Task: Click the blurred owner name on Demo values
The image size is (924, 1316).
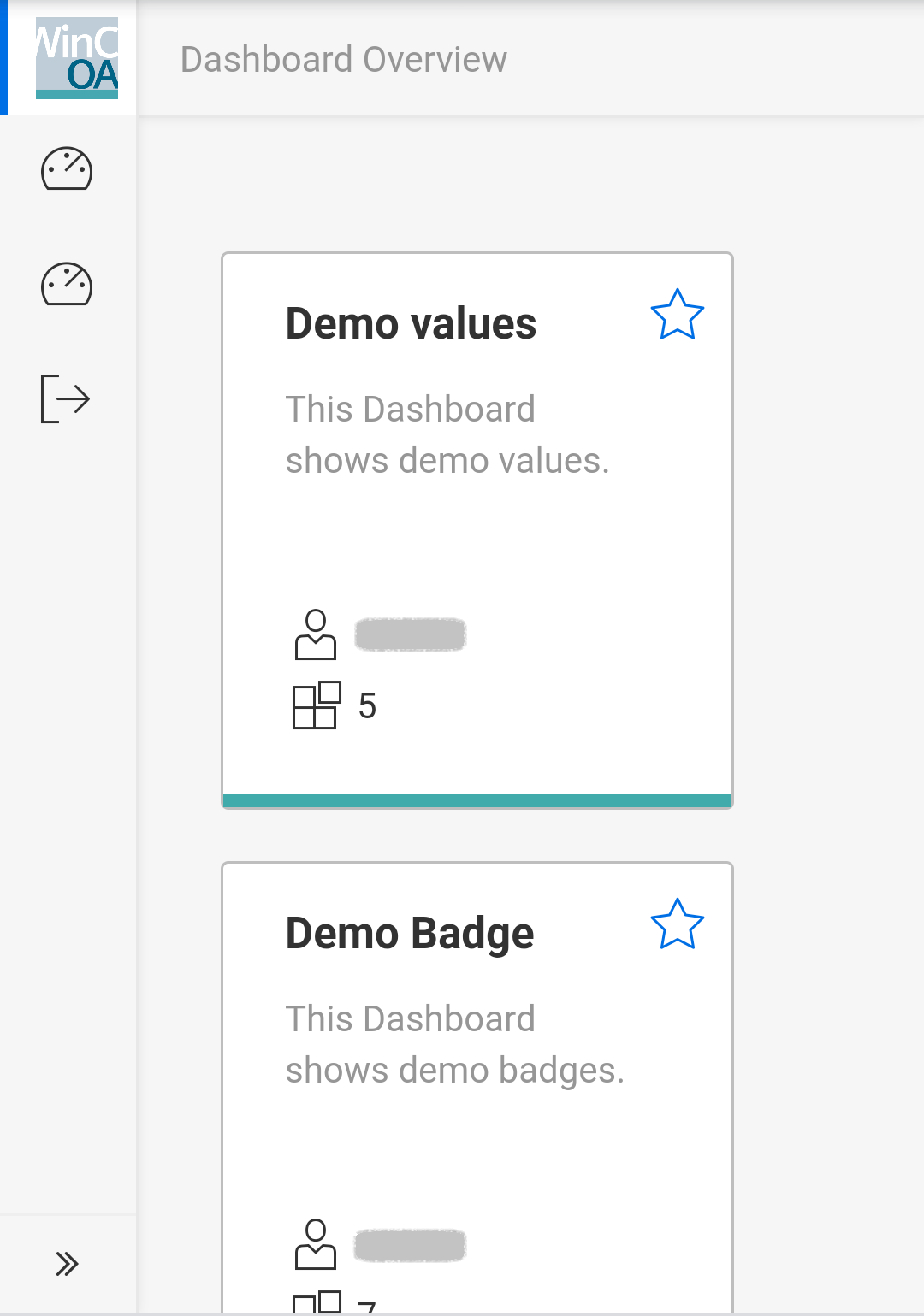Action: point(410,634)
